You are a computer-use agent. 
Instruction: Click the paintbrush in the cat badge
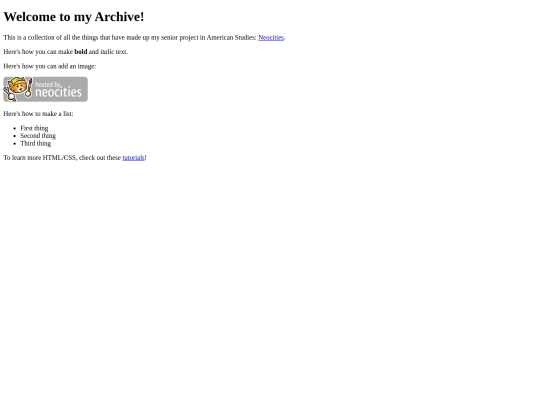coord(29,87)
